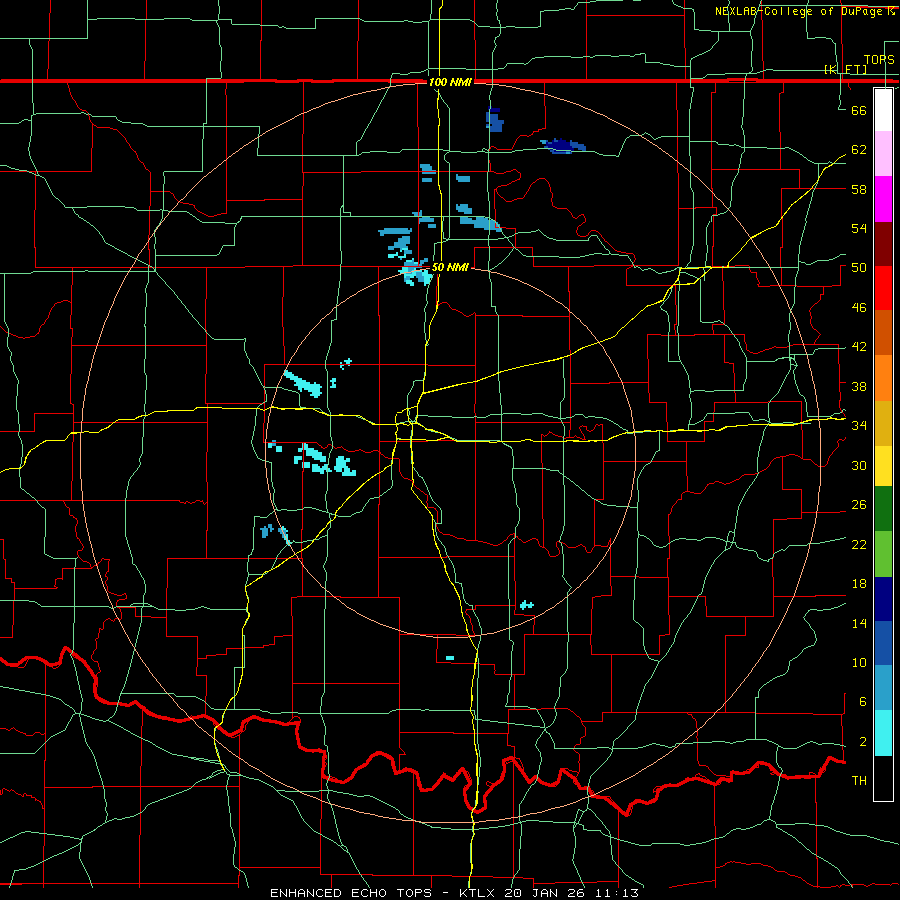Click the 100 NMI range ring label
The height and width of the screenshot is (900, 900).
450,82
